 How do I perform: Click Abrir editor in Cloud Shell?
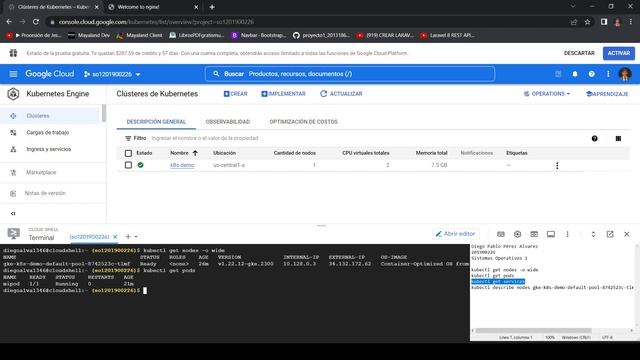pos(456,234)
